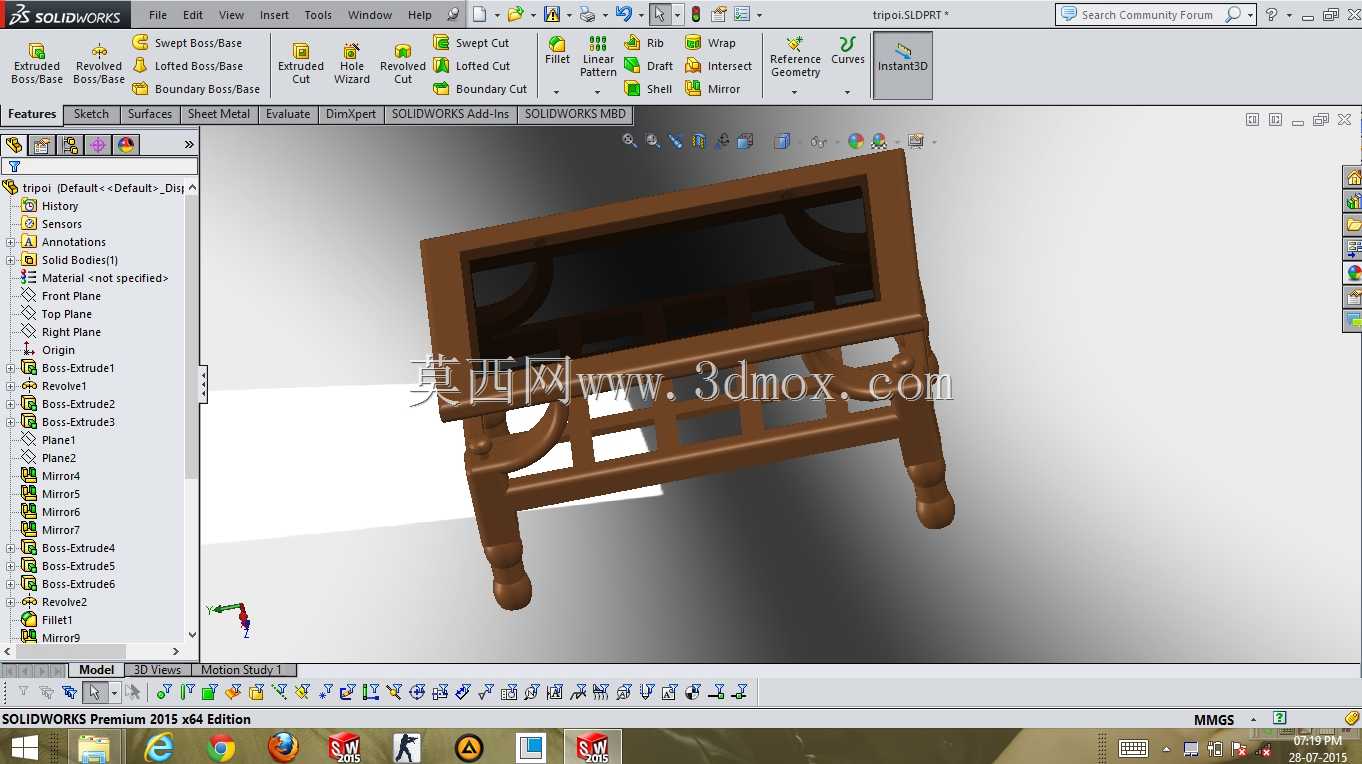Screen dimensions: 1362x764
Task: Expand the Boss-Extrude1 feature node
Action: point(11,368)
